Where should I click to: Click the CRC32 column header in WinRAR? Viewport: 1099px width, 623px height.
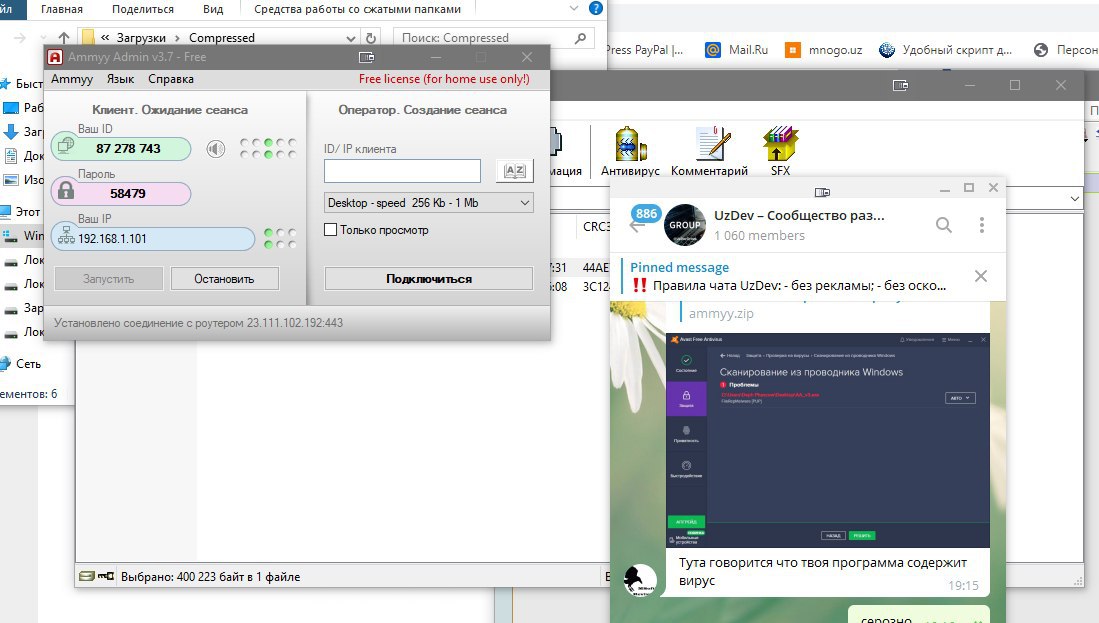point(596,226)
